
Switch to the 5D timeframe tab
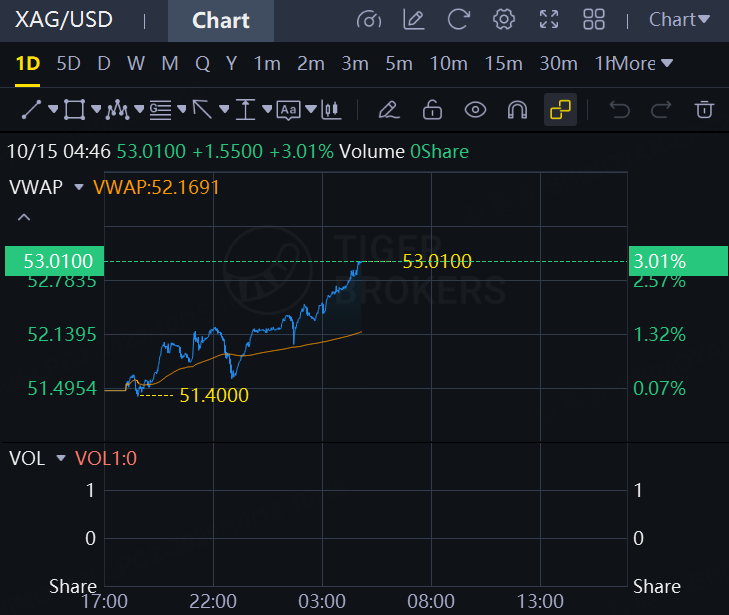point(68,63)
